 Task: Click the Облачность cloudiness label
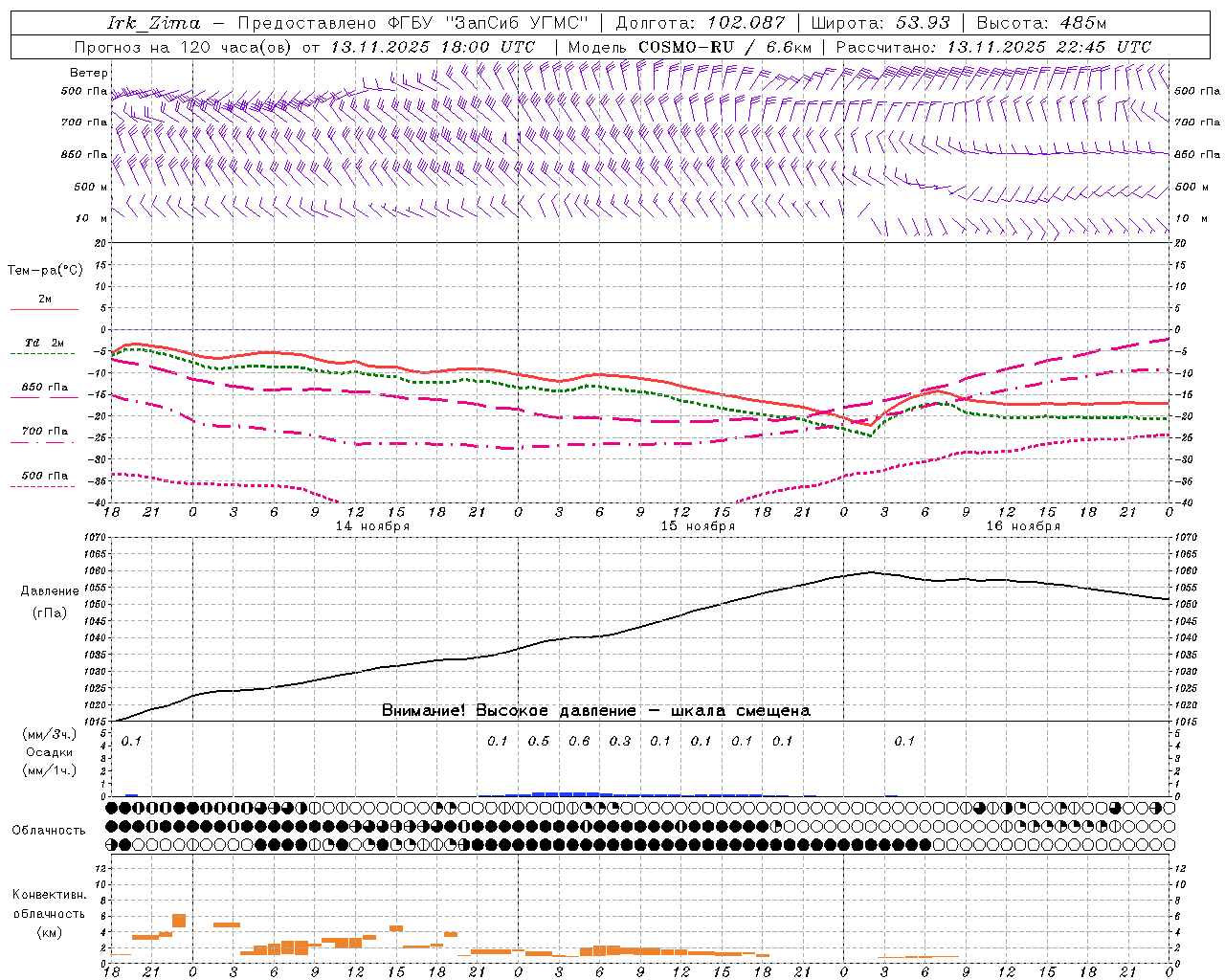click(x=49, y=831)
